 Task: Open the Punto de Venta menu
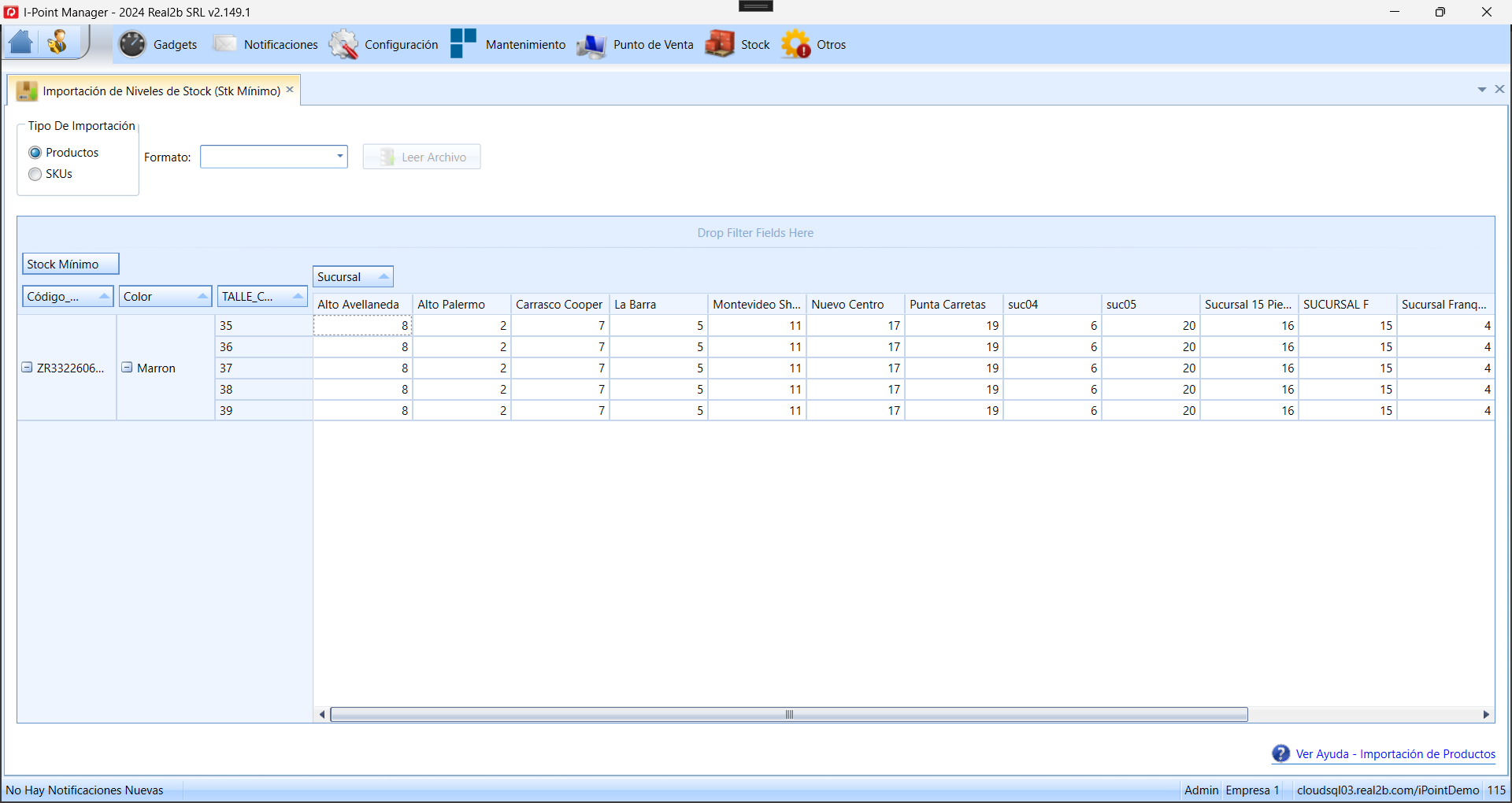coord(654,45)
